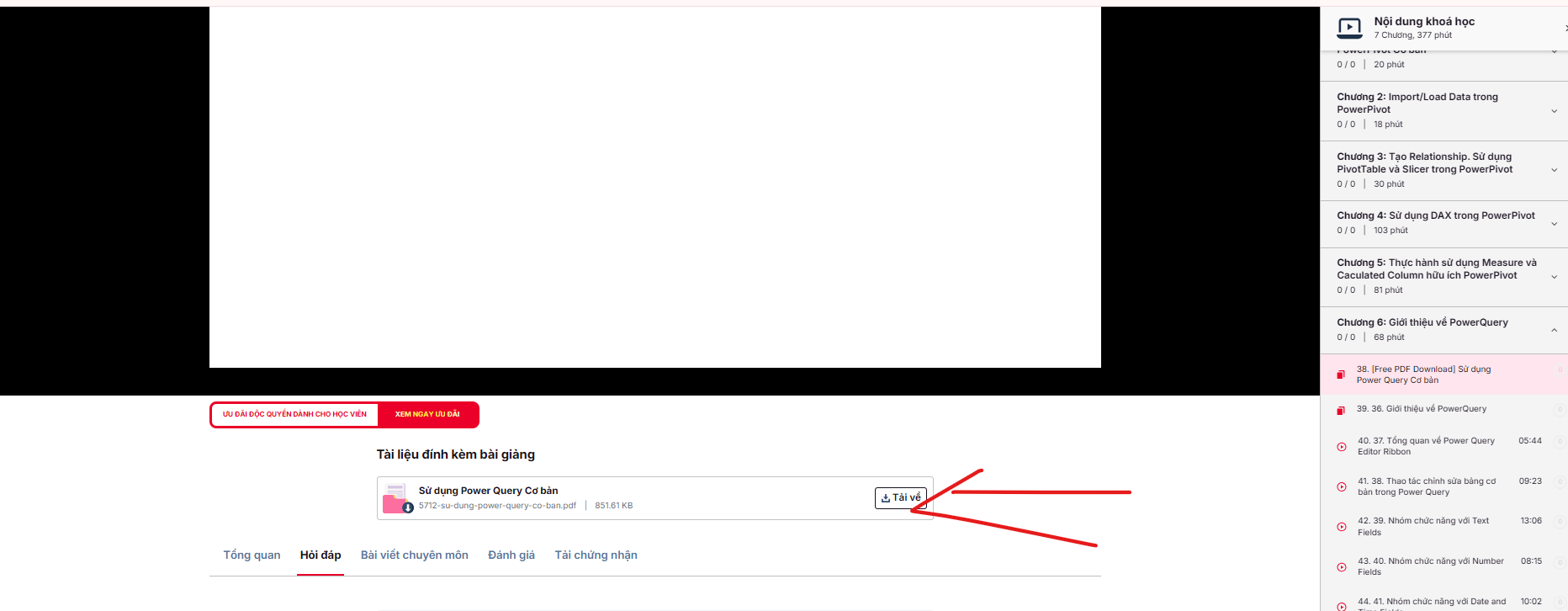Open lesson 39 Giới thiệu về PowerQuery

[1422, 409]
